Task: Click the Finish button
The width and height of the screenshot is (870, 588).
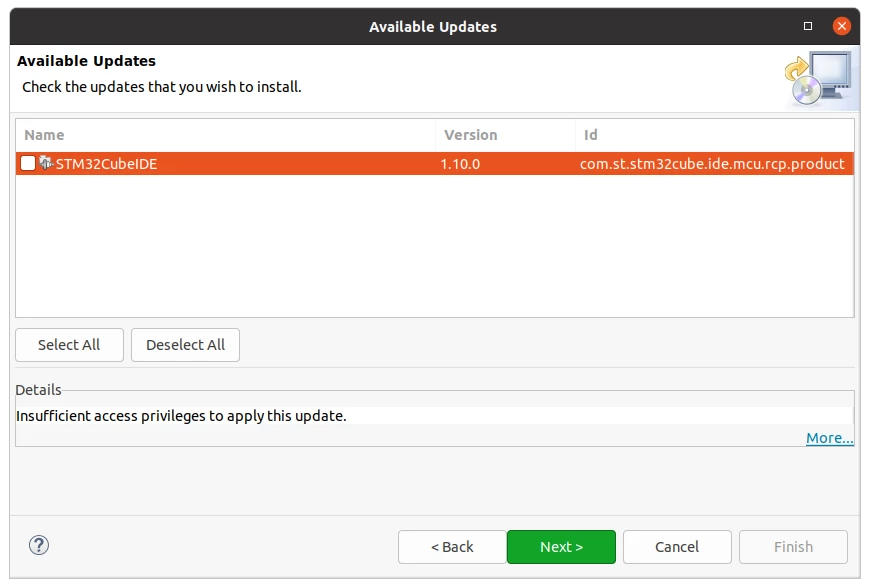Action: tap(793, 547)
